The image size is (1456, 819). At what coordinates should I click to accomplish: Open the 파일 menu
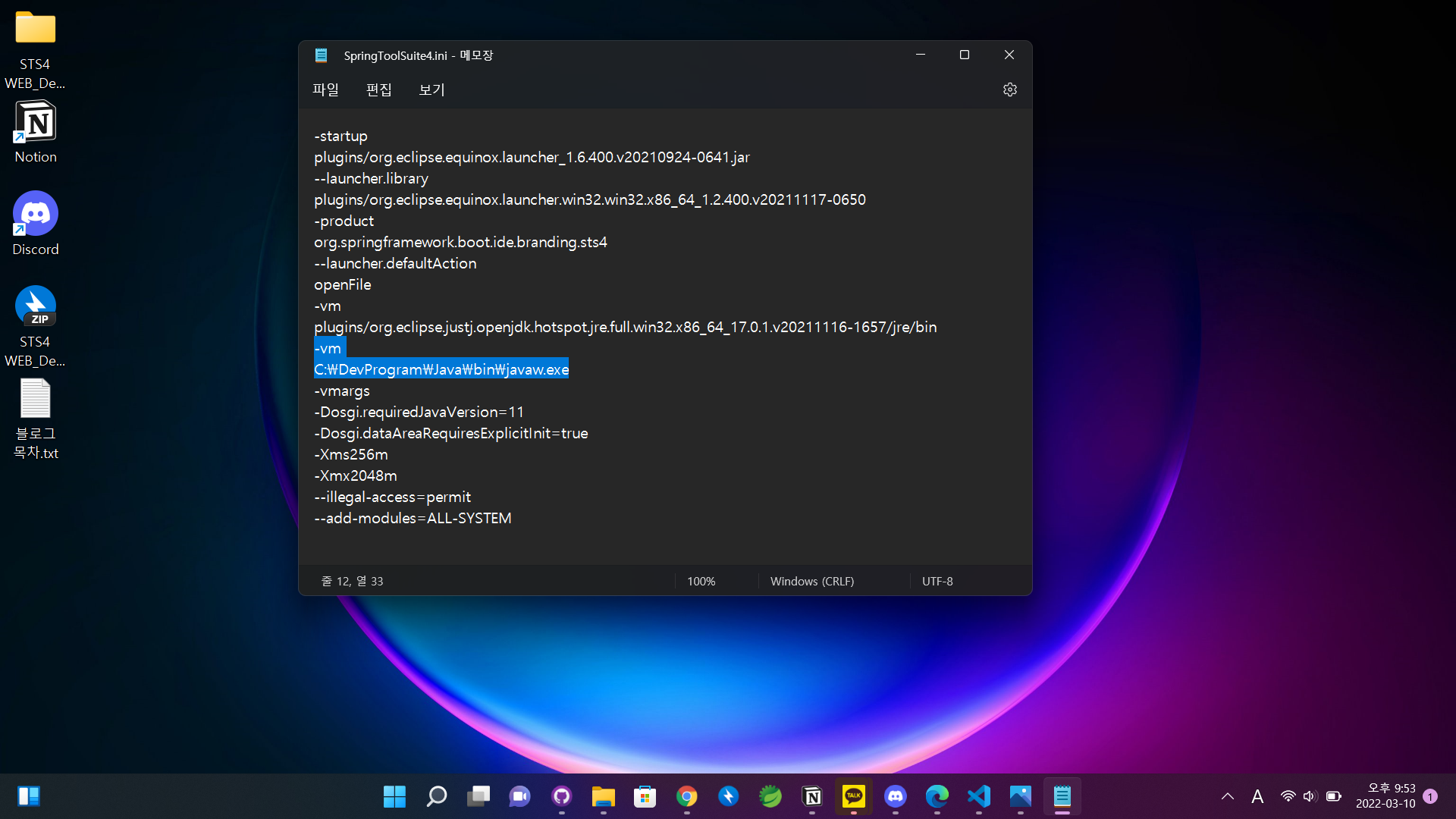click(x=325, y=89)
